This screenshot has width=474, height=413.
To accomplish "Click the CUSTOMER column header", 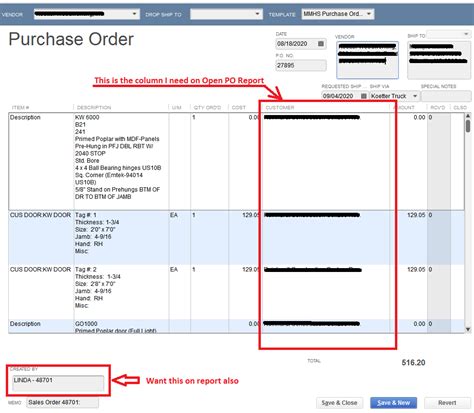I will [280, 108].
